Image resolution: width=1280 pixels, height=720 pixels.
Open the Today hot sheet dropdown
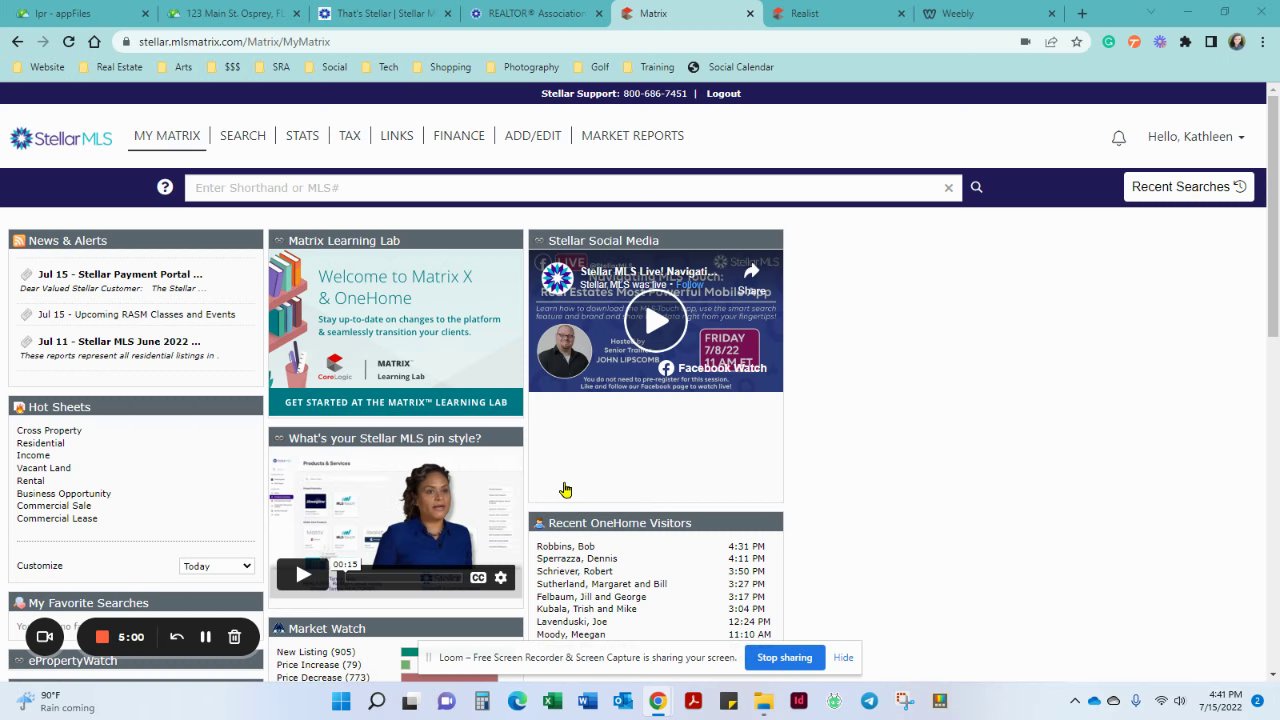pyautogui.click(x=217, y=566)
